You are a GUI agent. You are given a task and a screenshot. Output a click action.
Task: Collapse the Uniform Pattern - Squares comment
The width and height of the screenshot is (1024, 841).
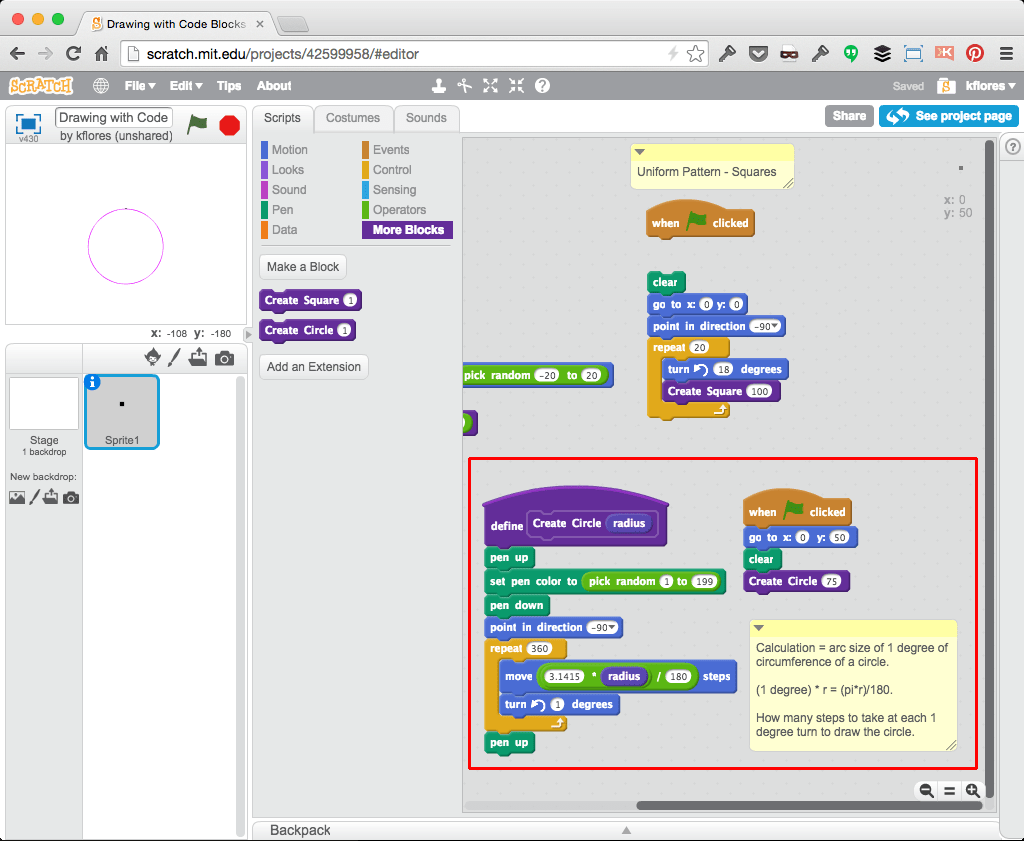click(x=641, y=150)
